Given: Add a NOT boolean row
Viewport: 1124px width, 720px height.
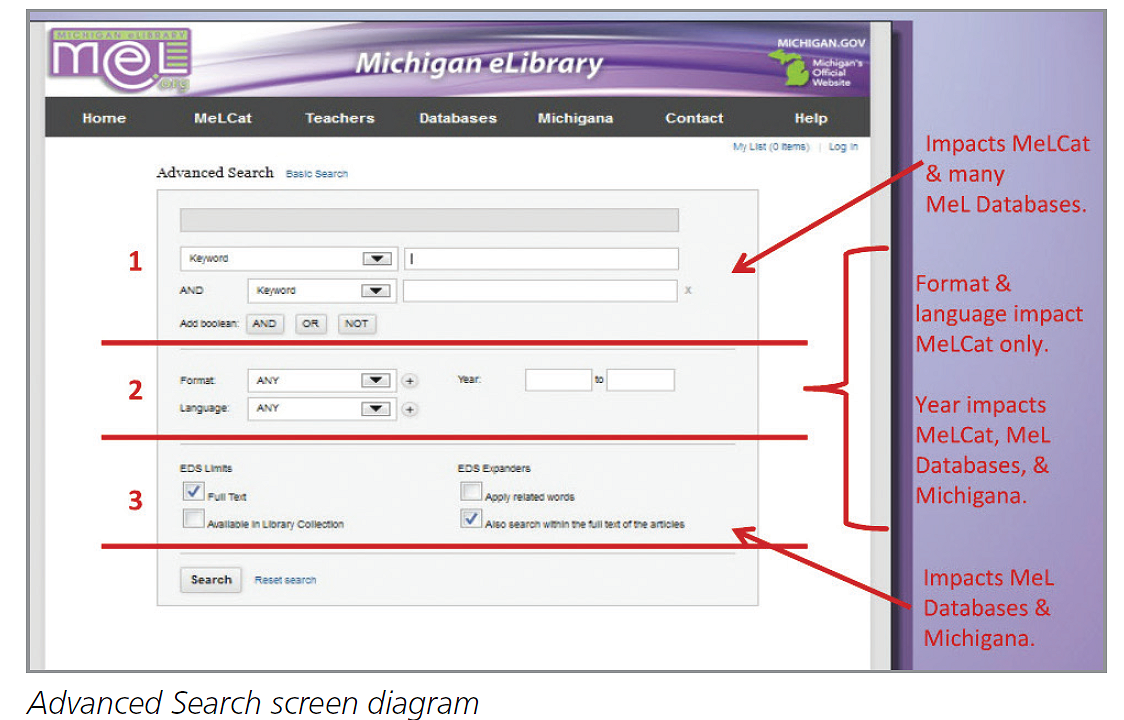Looking at the screenshot, I should 356,324.
